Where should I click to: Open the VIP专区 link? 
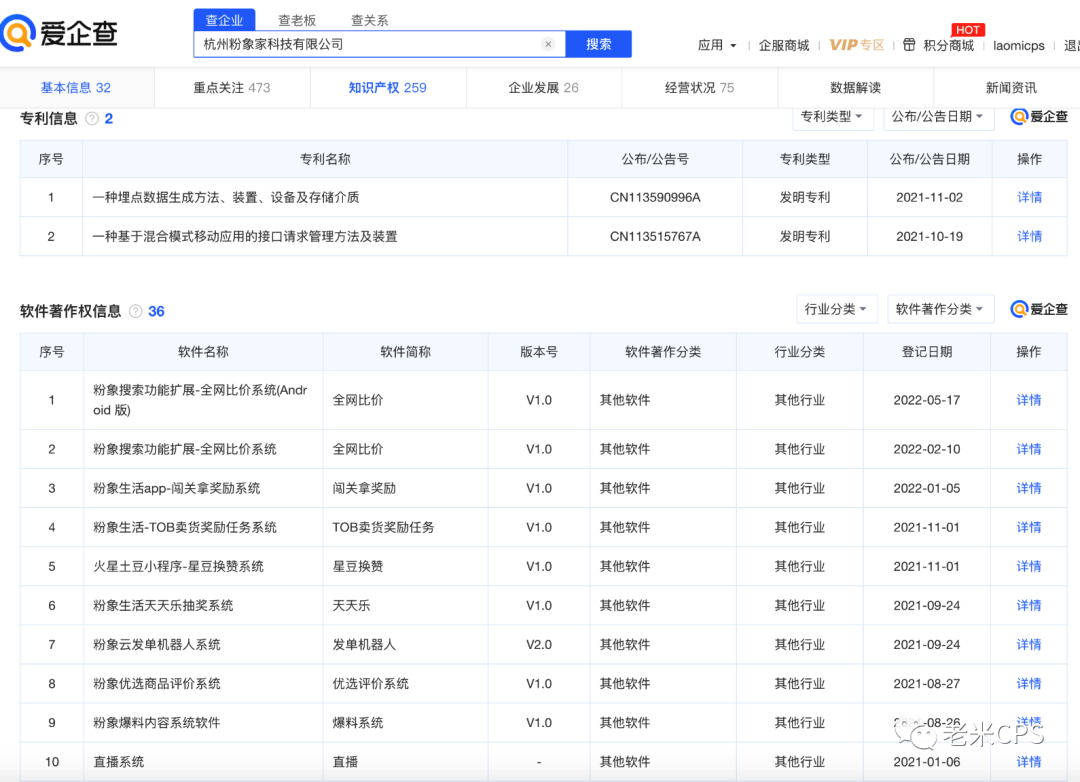click(857, 45)
